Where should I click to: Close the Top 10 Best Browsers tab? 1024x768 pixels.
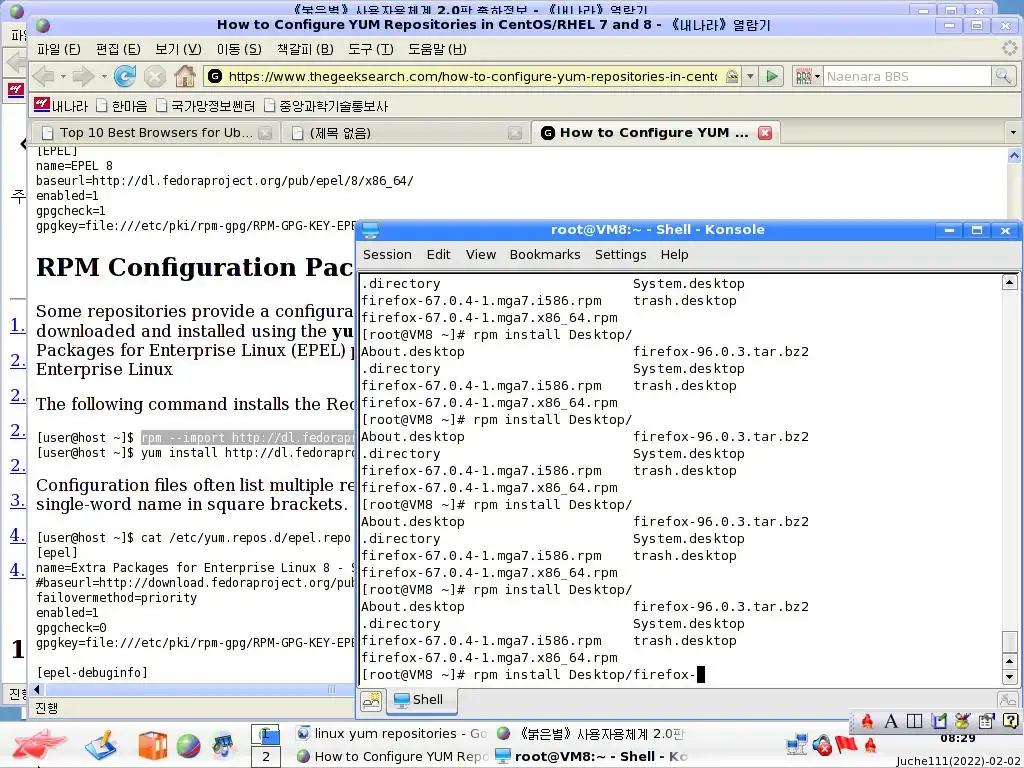[264, 133]
